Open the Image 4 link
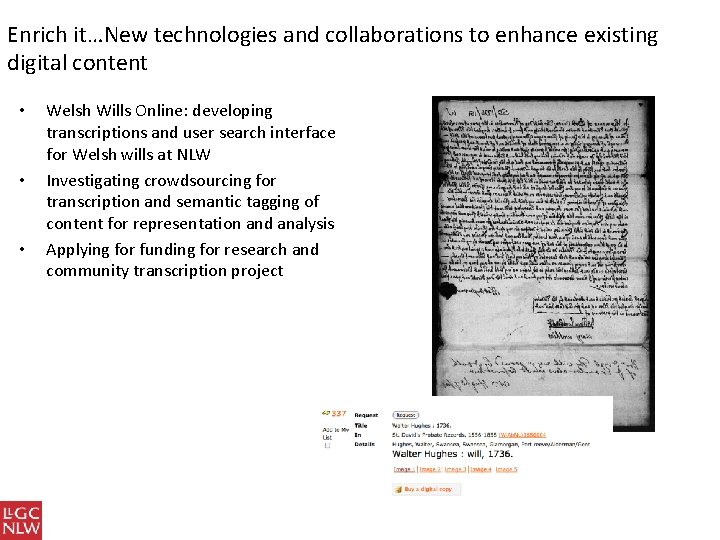720x540 pixels. (x=481, y=469)
